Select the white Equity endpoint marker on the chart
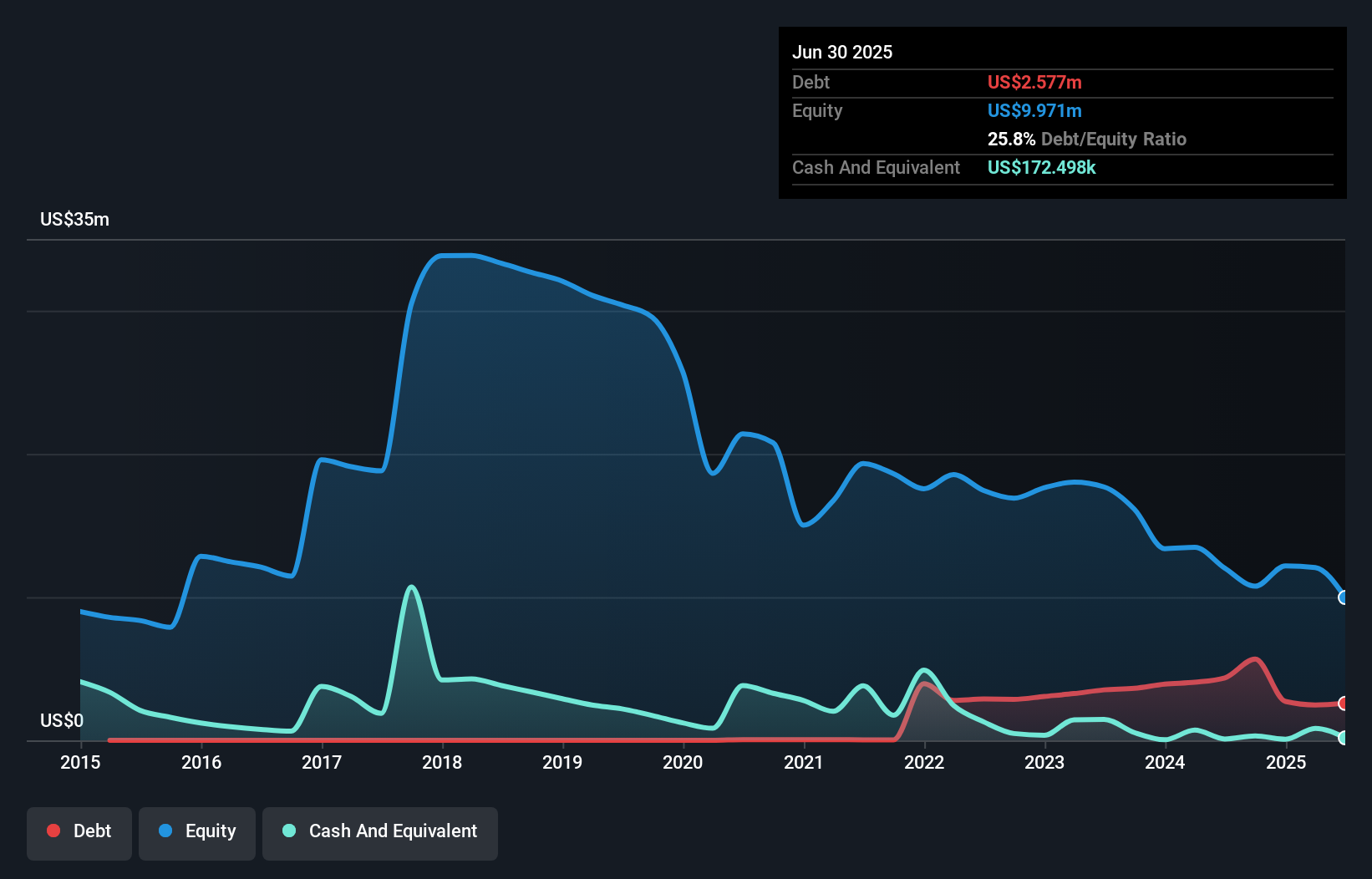The width and height of the screenshot is (1372, 879). (1343, 597)
